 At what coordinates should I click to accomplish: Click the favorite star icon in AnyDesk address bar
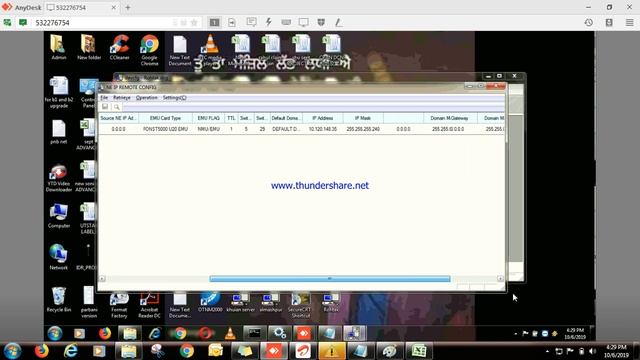pyautogui.click(x=194, y=23)
